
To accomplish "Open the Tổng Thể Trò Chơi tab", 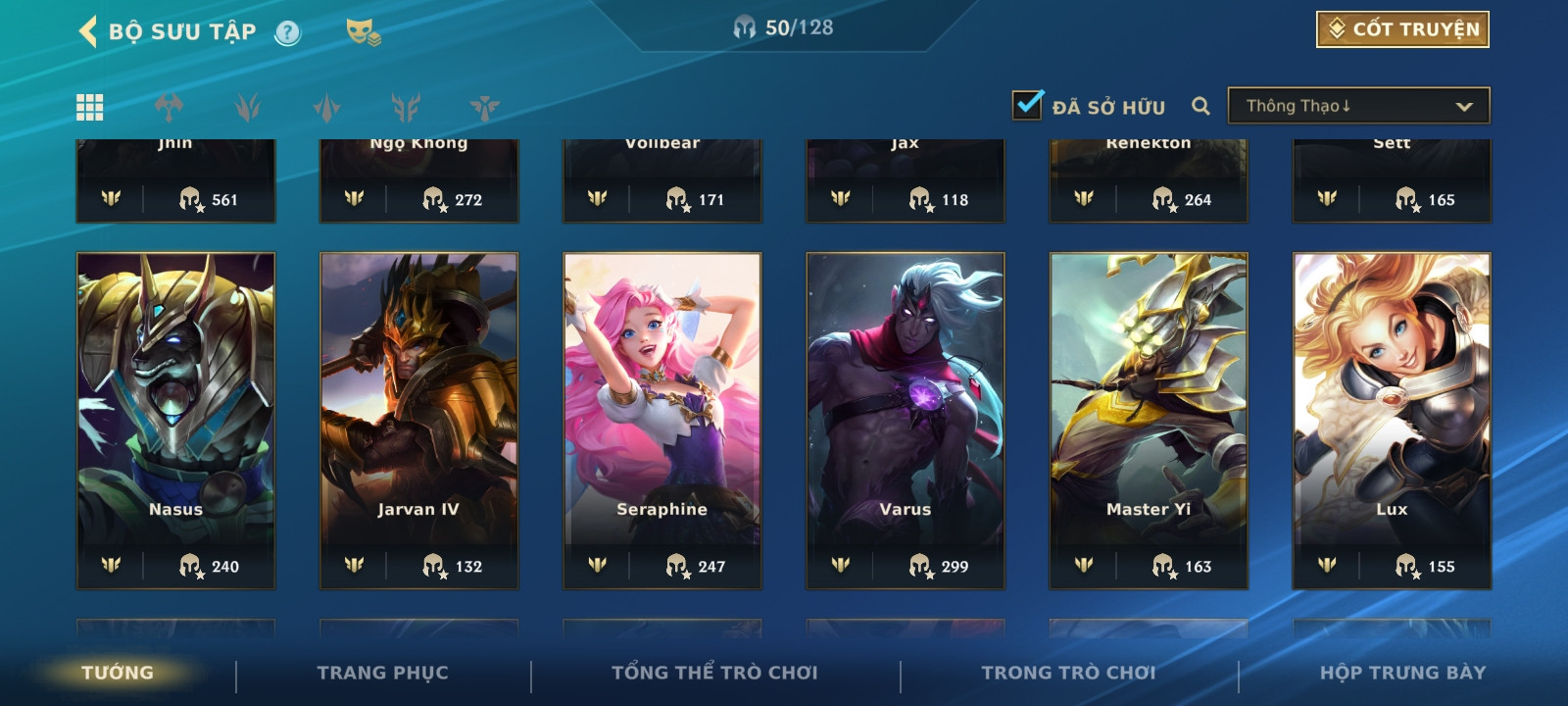I will pyautogui.click(x=714, y=673).
